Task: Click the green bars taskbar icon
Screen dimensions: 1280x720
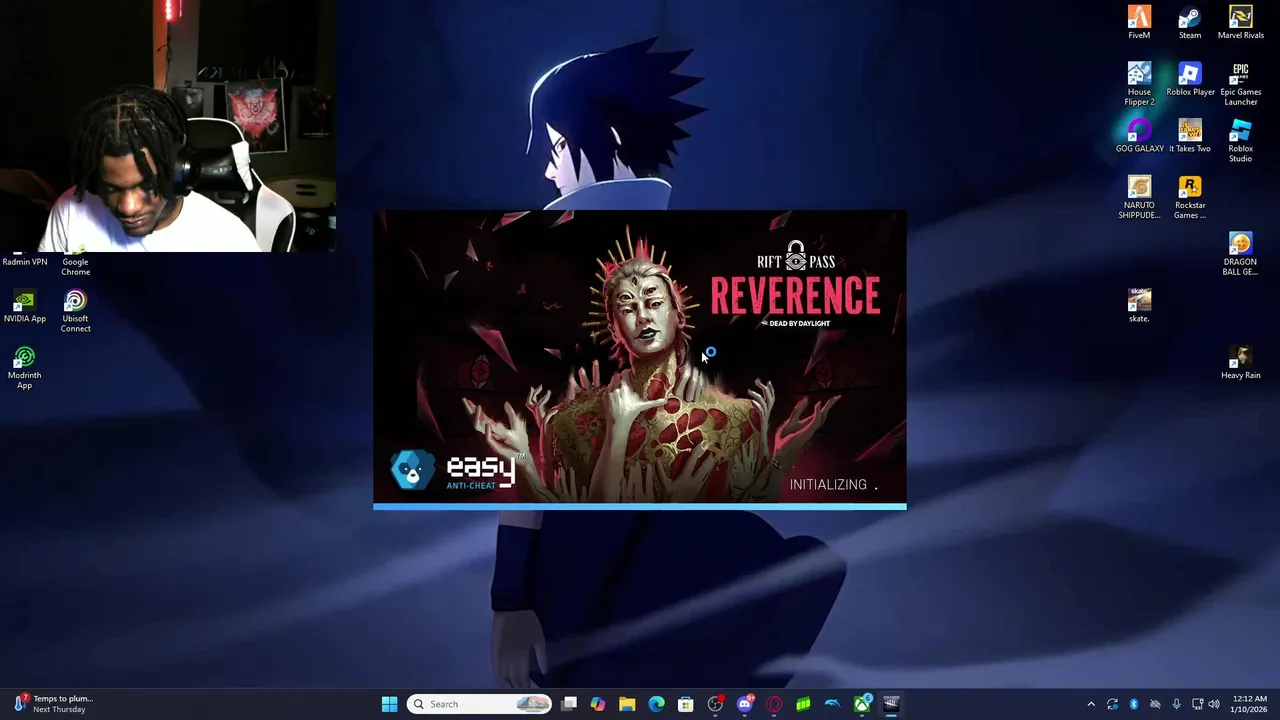Action: pos(803,704)
